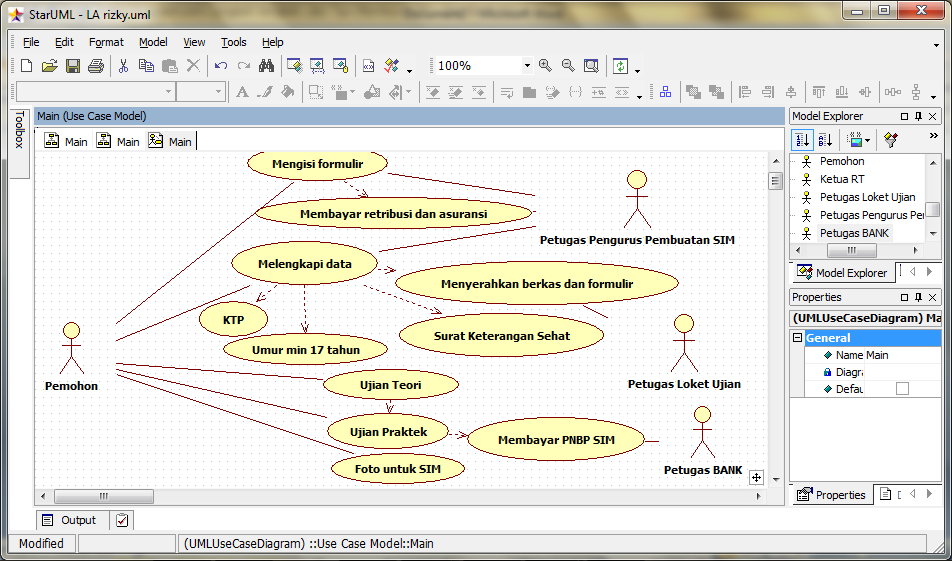Pin the Properties panel

pyautogui.click(x=919, y=297)
